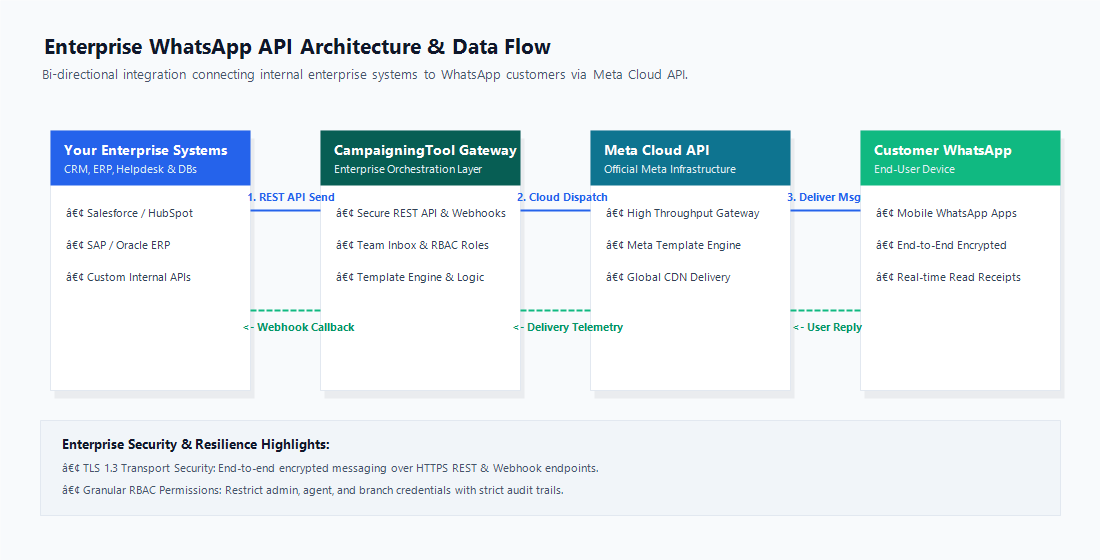Click "Enterprise Orchestration Layer" subtitle
This screenshot has height=560, width=1100.
click(408, 169)
